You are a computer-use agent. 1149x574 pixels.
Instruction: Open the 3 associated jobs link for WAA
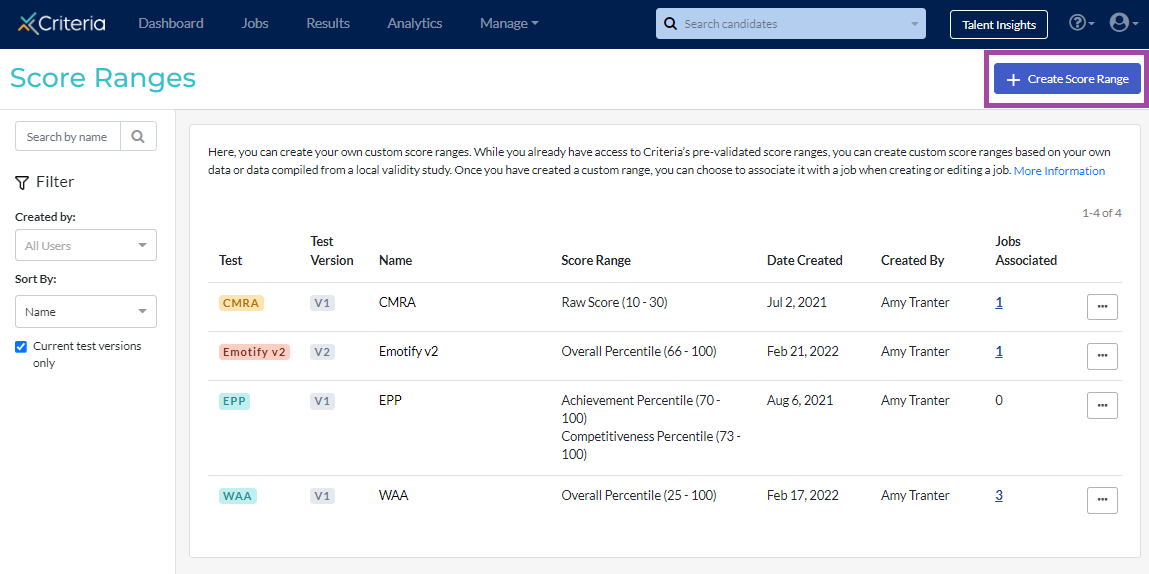click(999, 496)
